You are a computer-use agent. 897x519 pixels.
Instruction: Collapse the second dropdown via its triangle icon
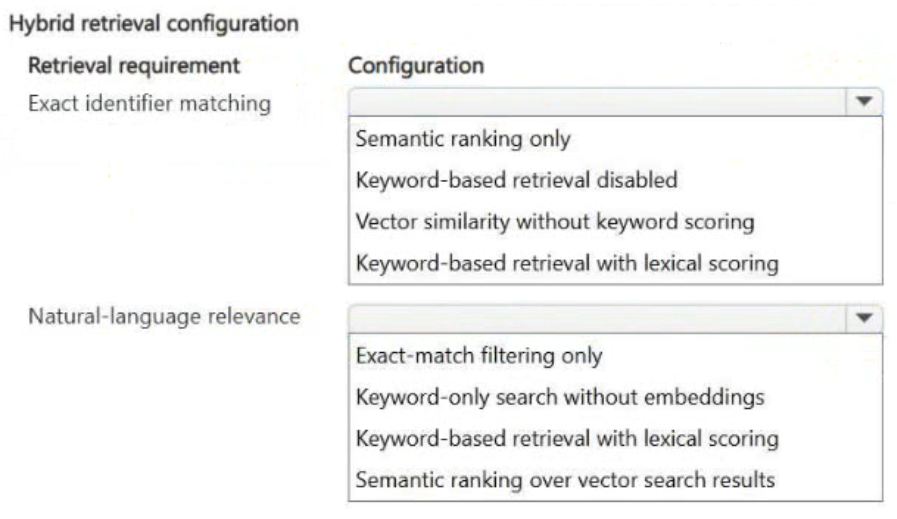(864, 318)
